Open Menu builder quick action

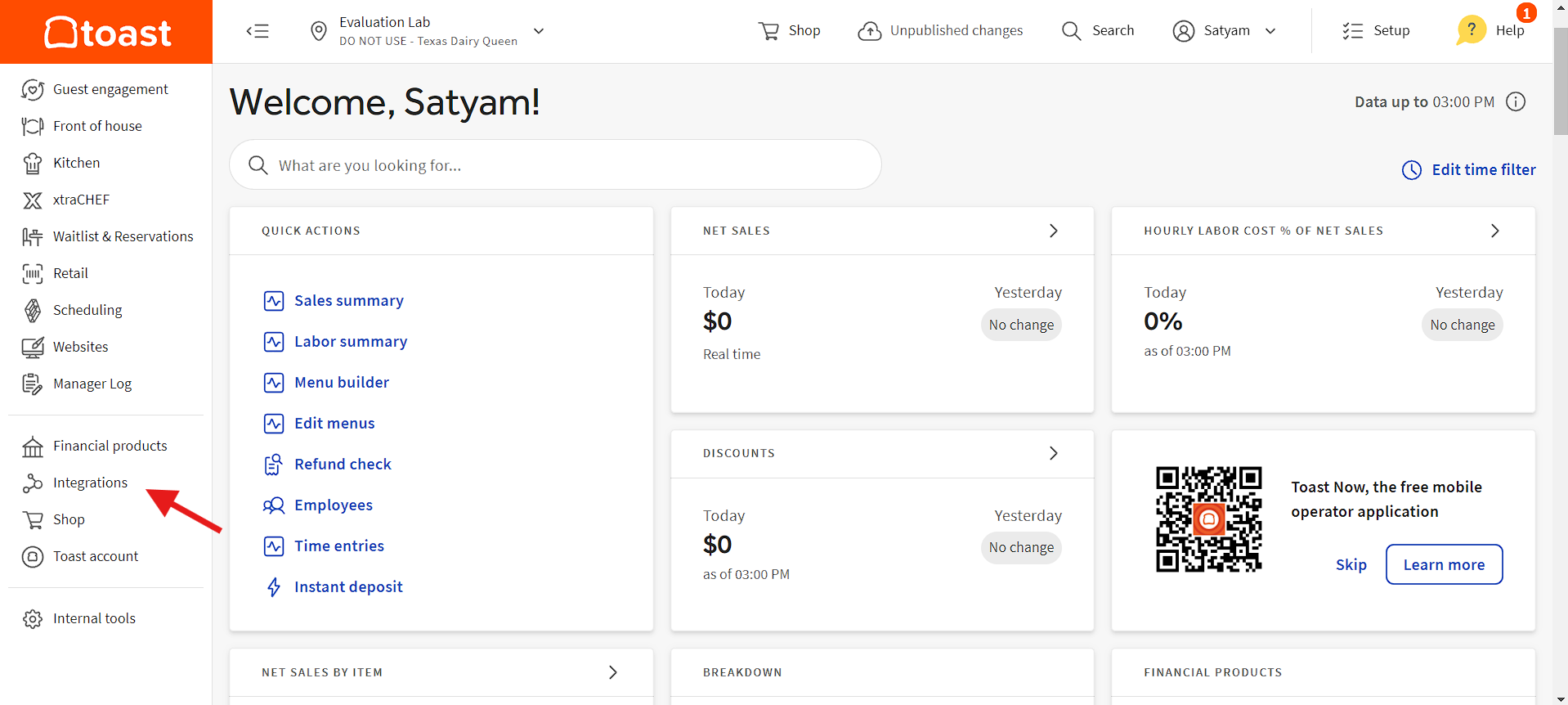tap(342, 382)
